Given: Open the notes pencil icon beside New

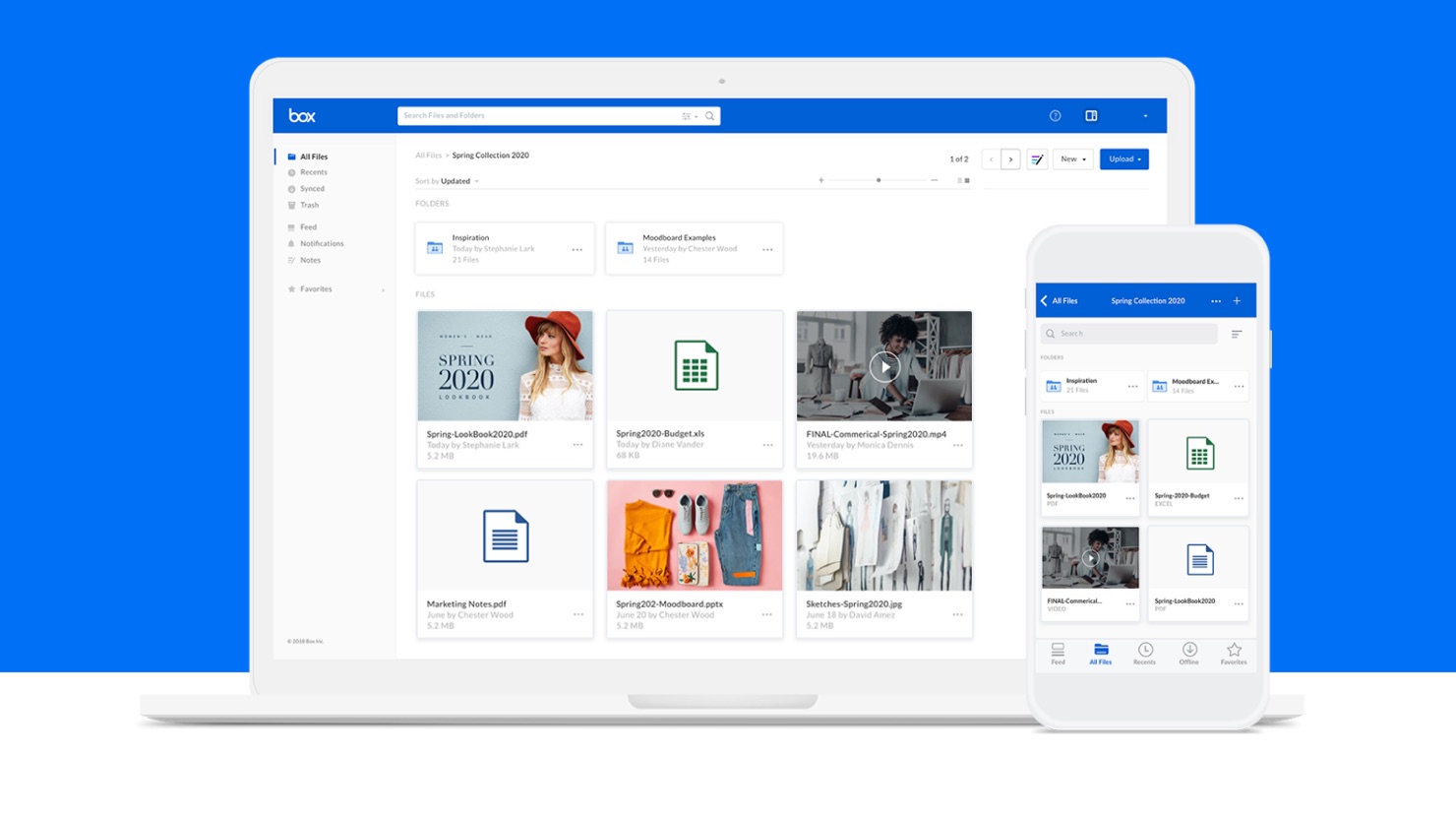Looking at the screenshot, I should pyautogui.click(x=1037, y=159).
